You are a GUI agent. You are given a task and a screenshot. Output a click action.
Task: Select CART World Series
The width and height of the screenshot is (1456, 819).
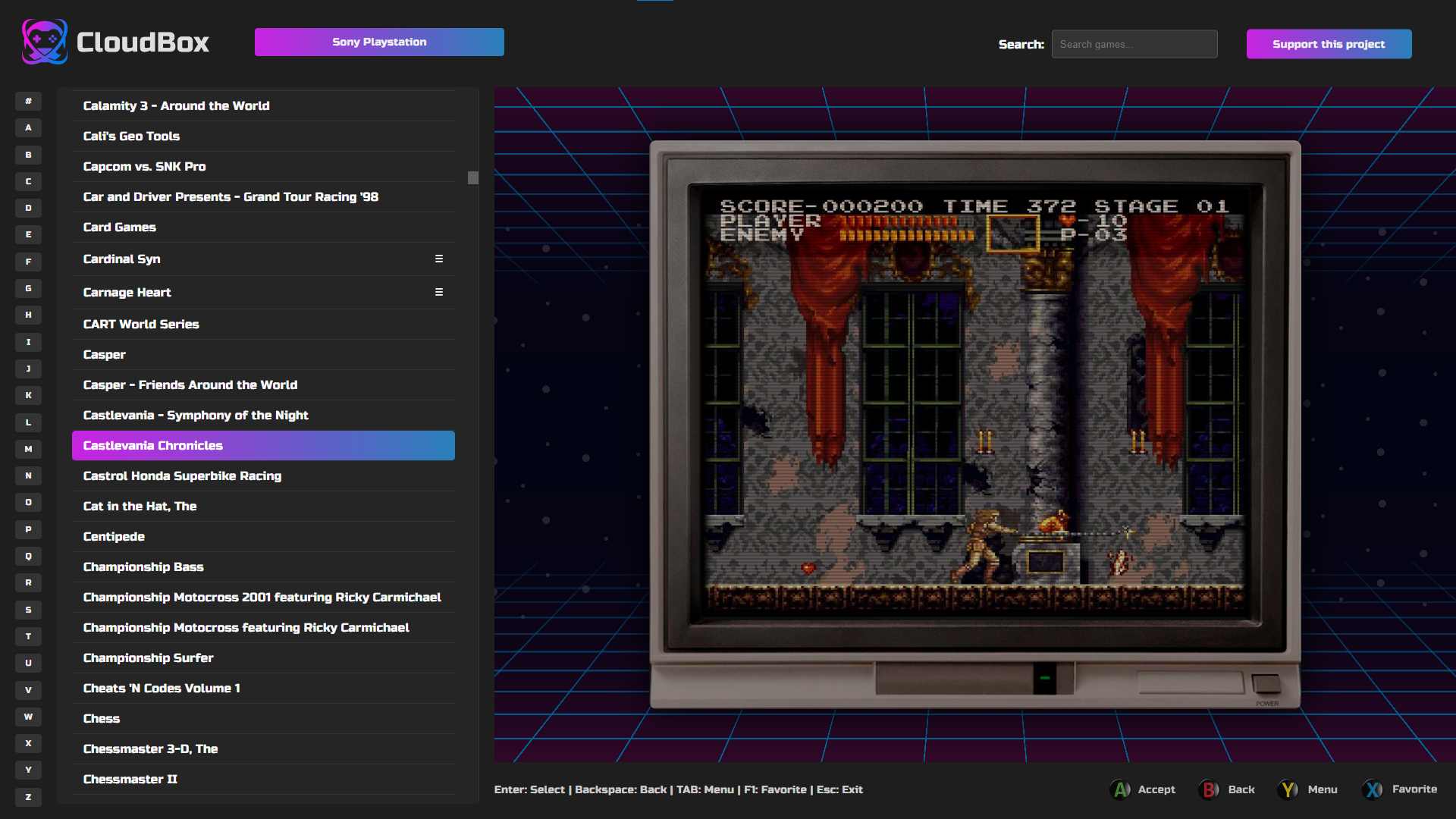pos(263,324)
